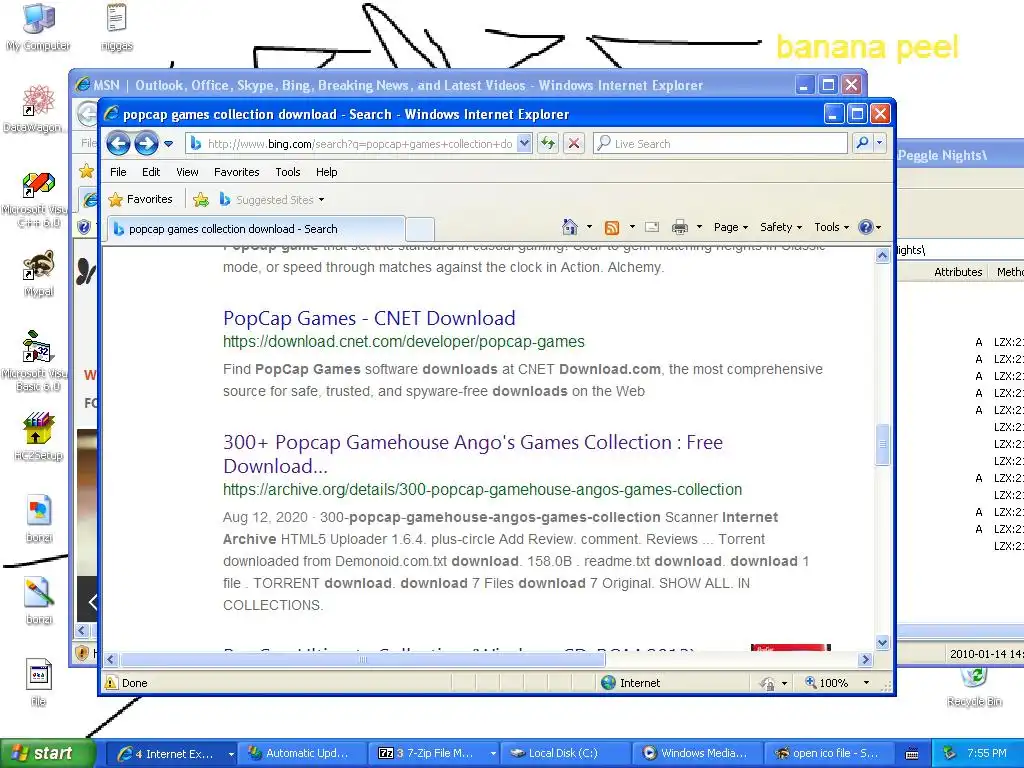Image resolution: width=1024 pixels, height=768 pixels.
Task: Click the horizontal scrollbar right arrow
Action: [866, 660]
